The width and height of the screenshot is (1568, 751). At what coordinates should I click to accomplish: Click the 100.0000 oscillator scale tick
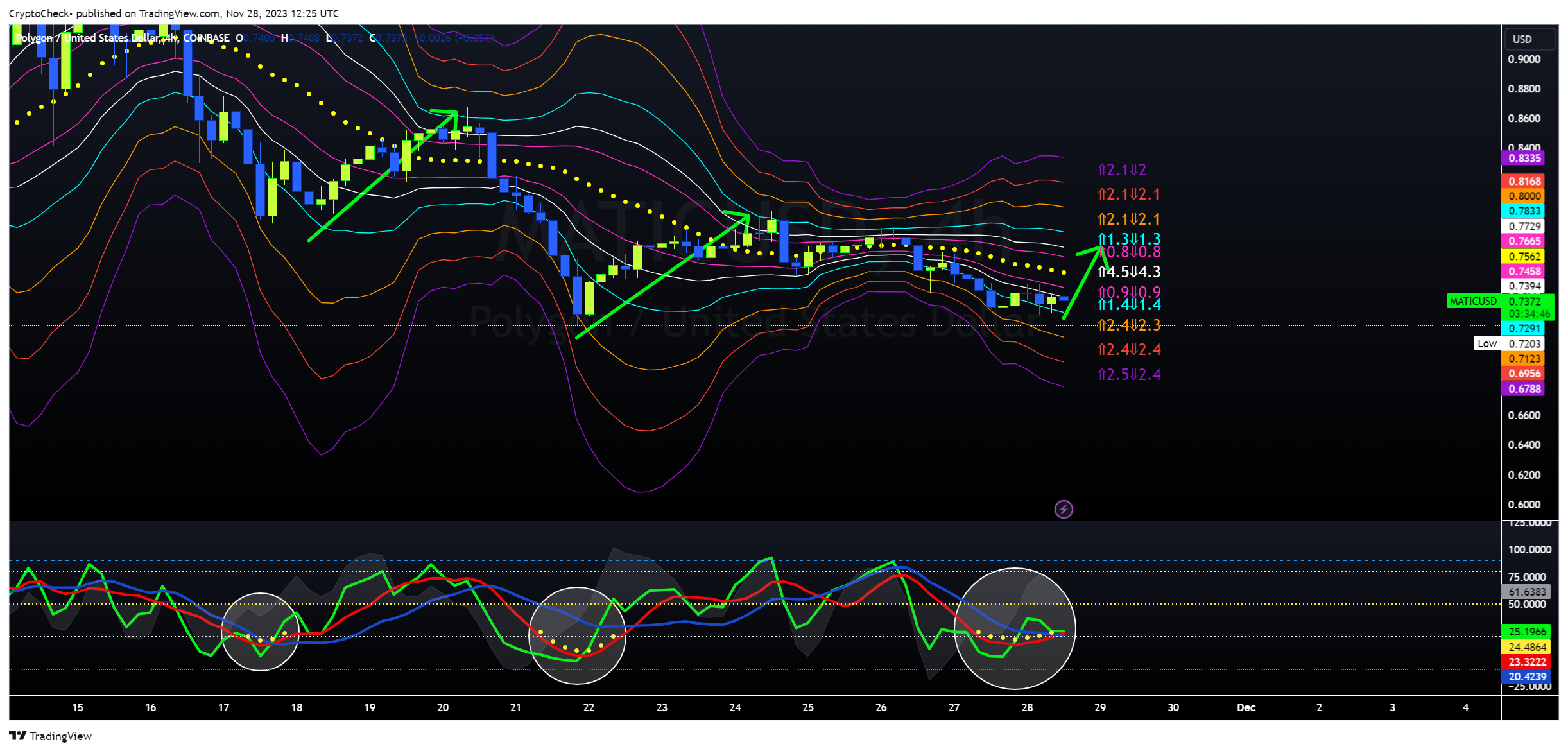[1529, 549]
